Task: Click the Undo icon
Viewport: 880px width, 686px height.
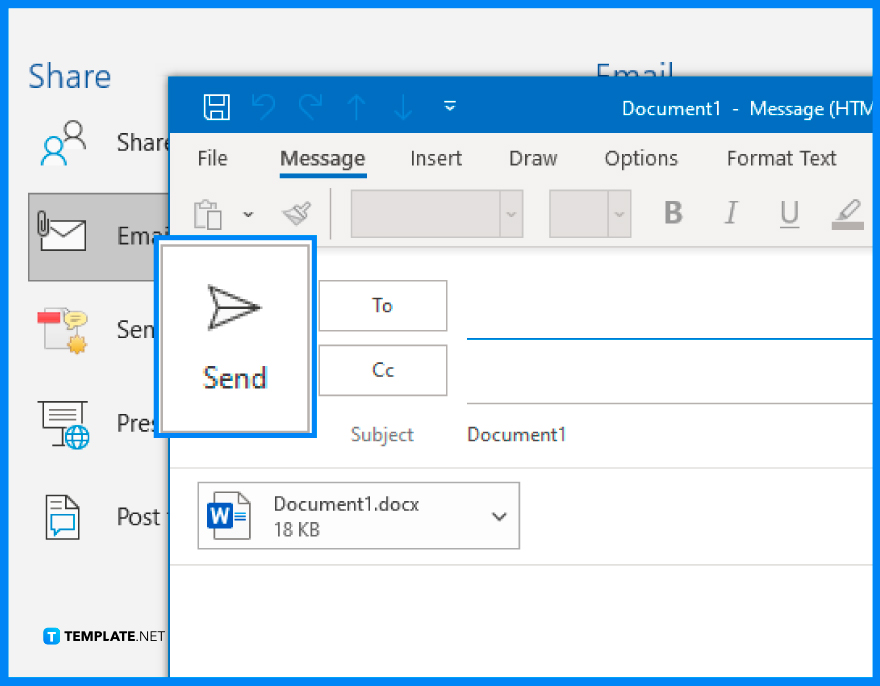Action: point(264,107)
